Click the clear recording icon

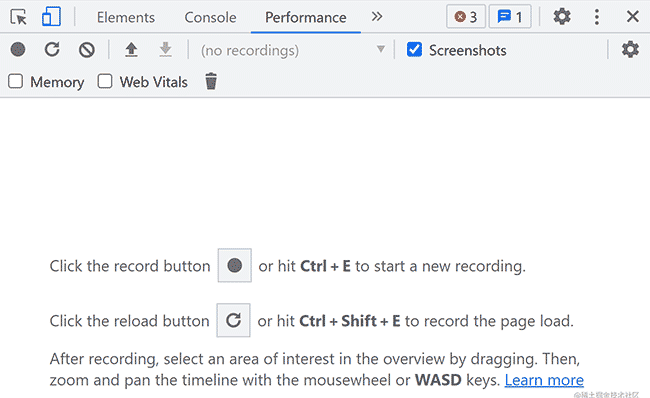(87, 50)
